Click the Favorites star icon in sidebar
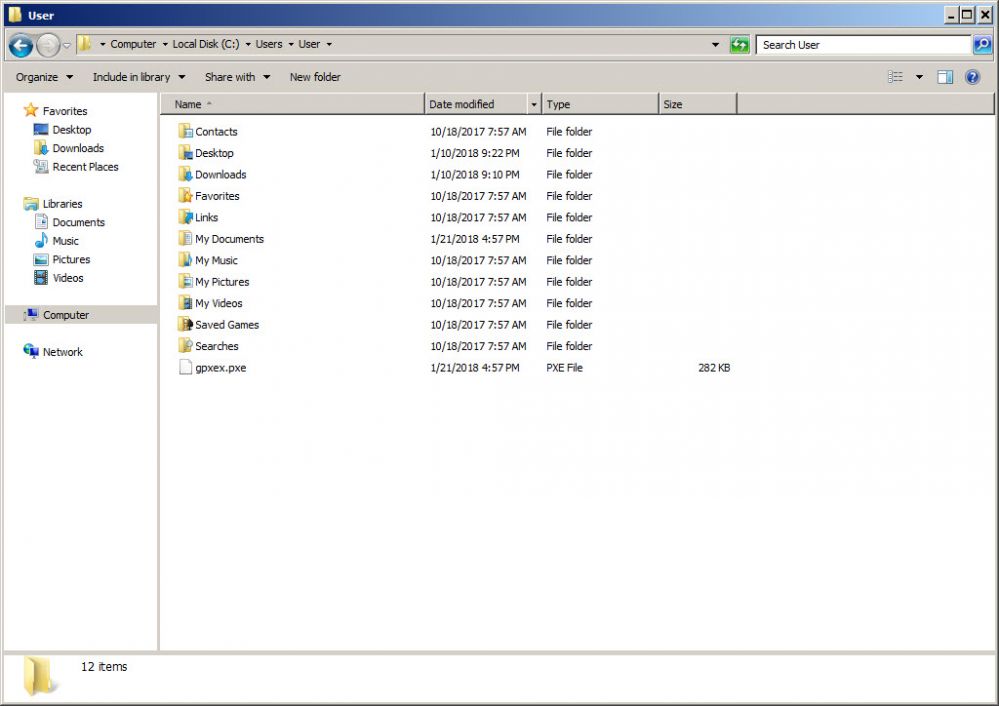This screenshot has width=999, height=706. pos(31,110)
